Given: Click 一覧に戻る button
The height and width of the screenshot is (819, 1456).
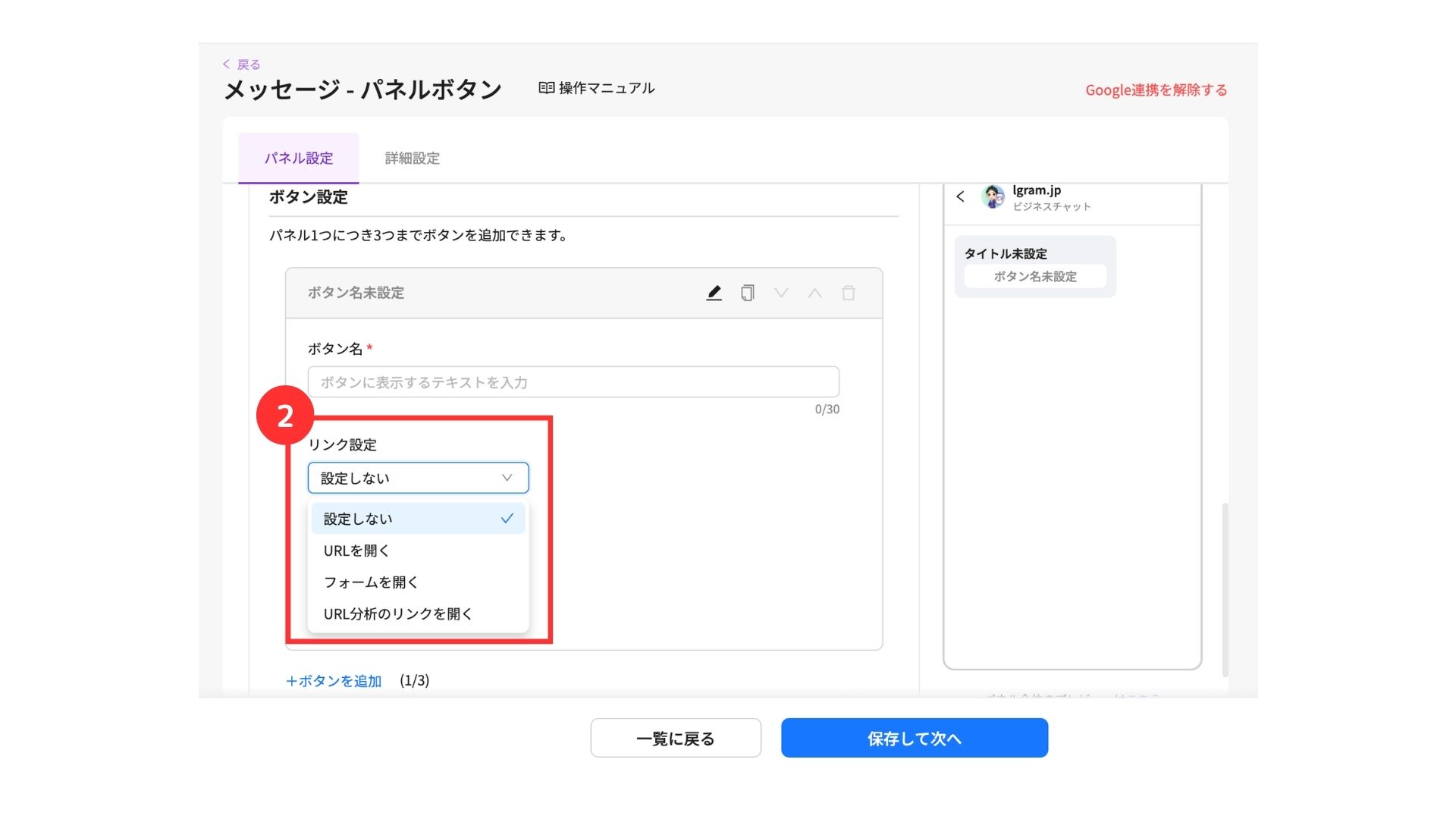Looking at the screenshot, I should [x=675, y=738].
